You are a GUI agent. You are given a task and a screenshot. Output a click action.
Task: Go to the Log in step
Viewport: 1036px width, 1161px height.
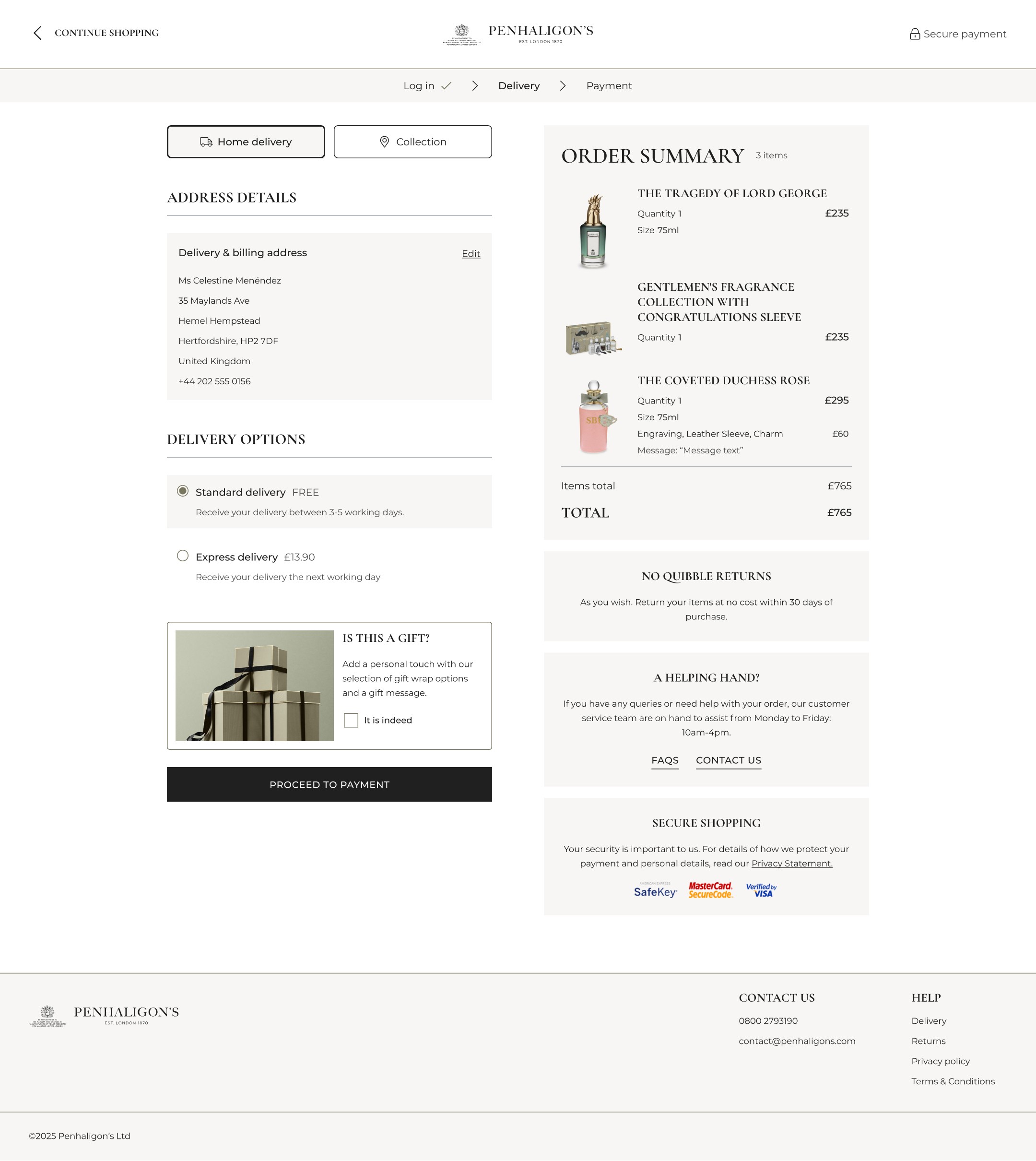point(419,86)
